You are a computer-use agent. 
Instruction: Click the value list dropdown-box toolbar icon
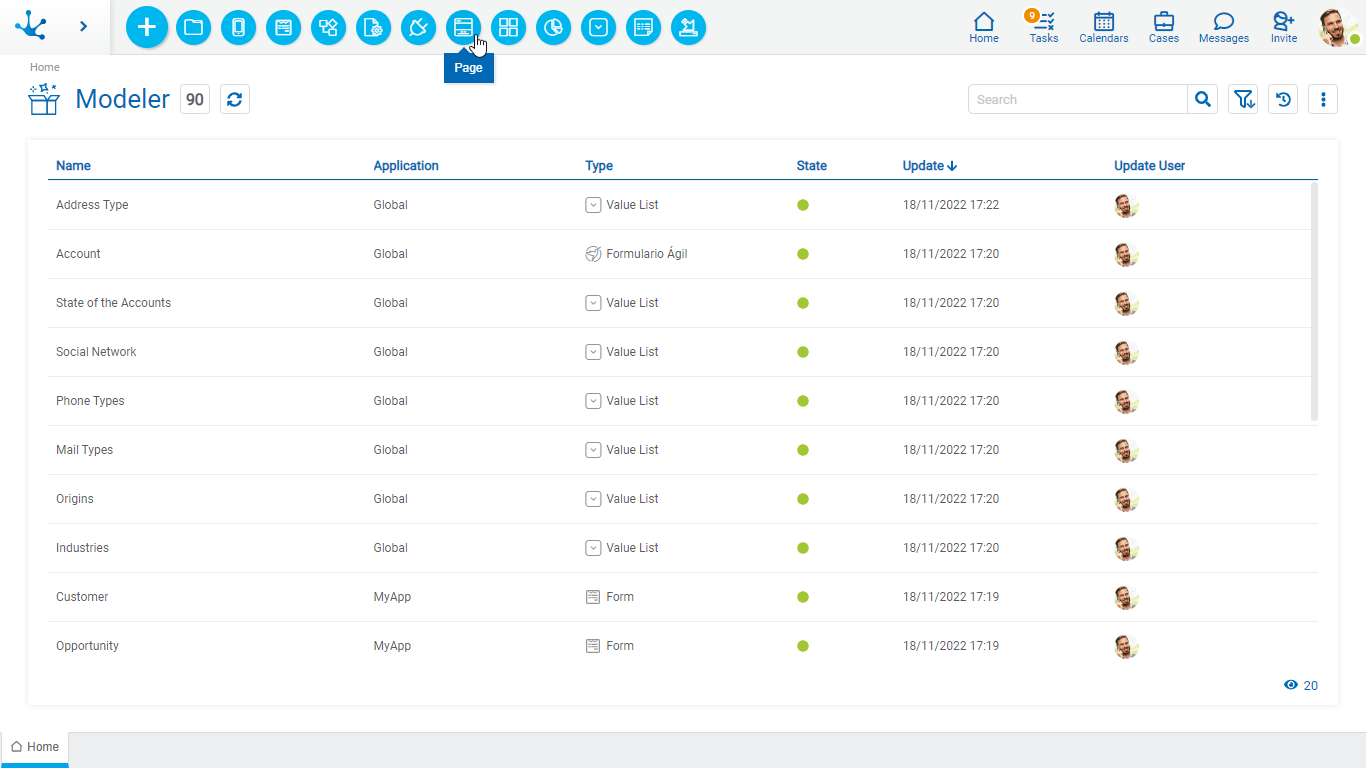point(598,27)
